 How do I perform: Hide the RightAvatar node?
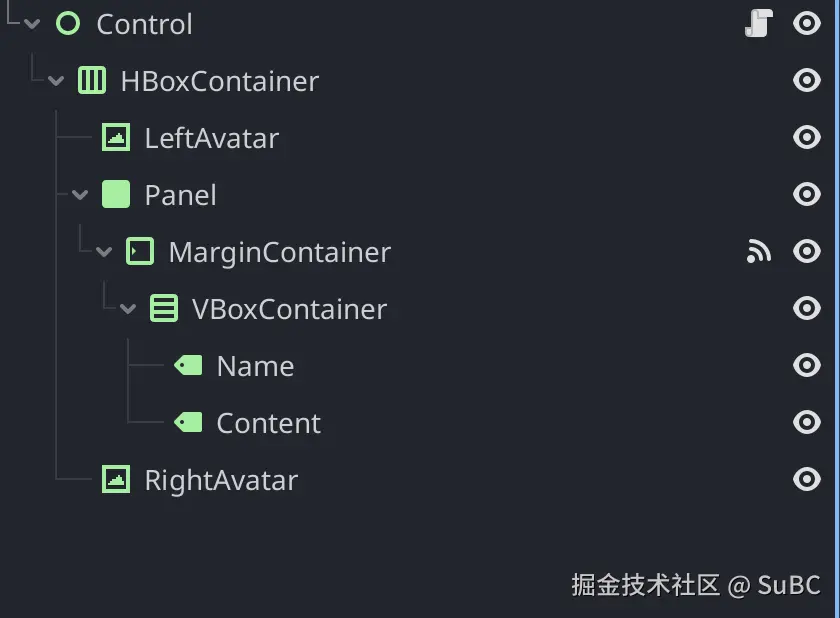coord(806,479)
